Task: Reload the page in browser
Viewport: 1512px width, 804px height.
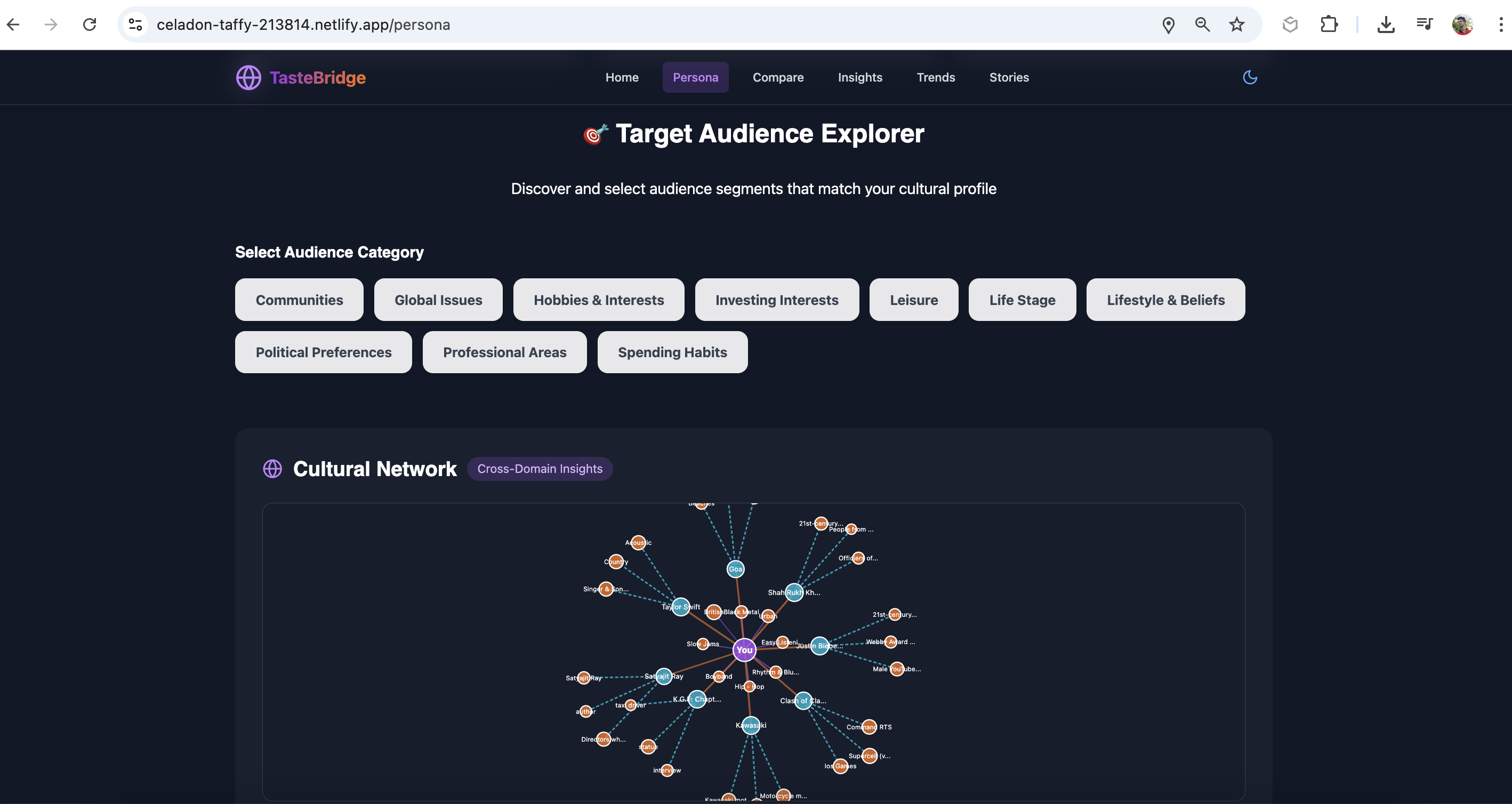Action: click(89, 25)
